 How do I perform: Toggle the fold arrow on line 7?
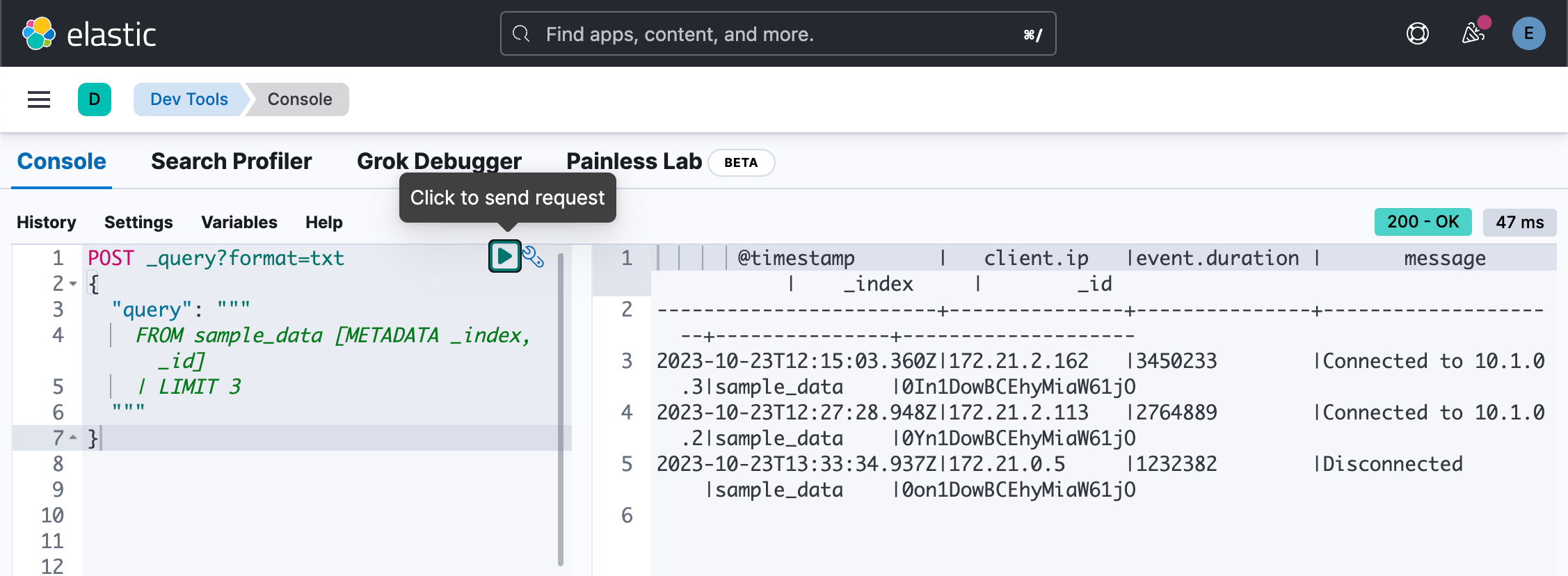point(73,438)
